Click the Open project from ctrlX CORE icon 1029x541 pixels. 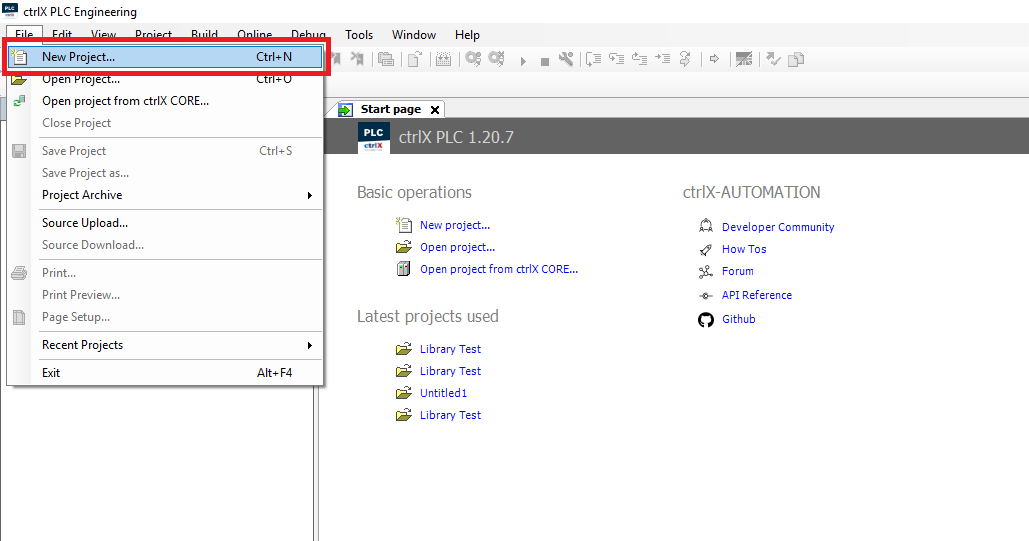point(403,269)
